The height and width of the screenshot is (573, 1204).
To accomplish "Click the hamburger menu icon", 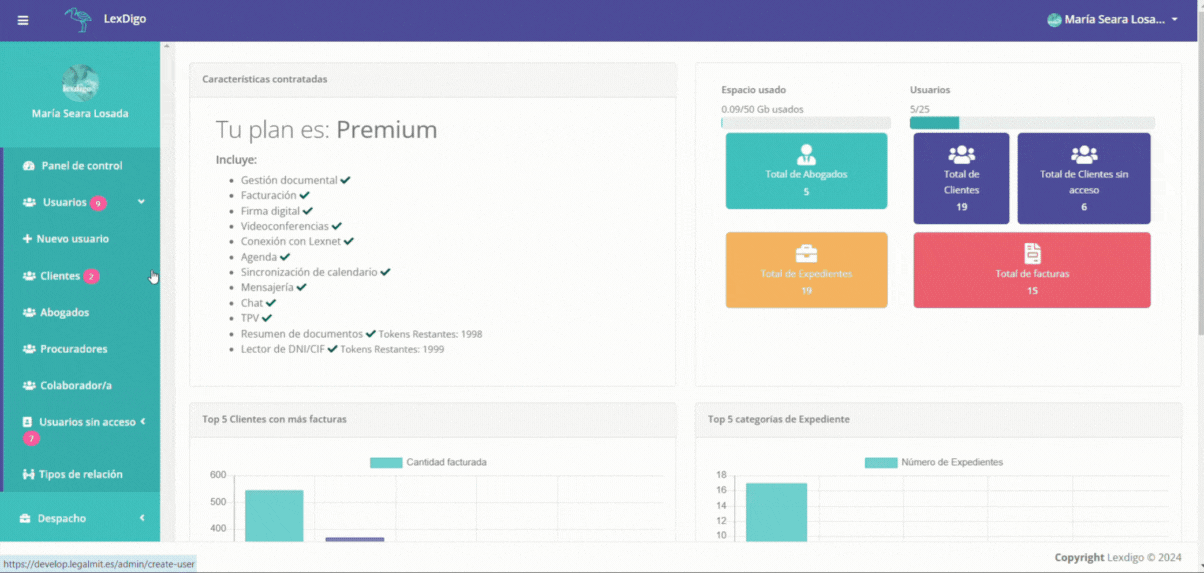I will point(23,20).
